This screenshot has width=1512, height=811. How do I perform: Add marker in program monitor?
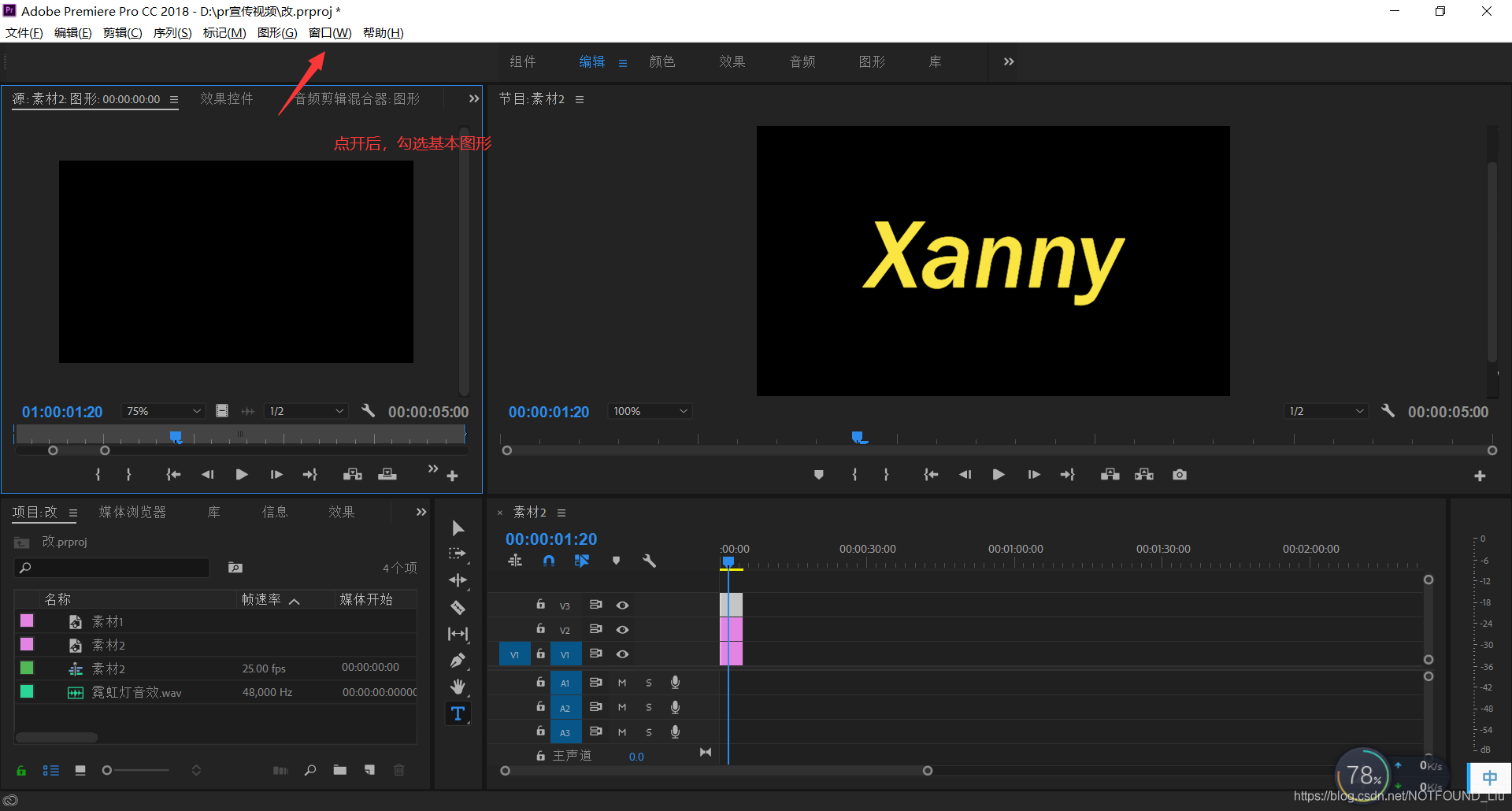pos(819,475)
